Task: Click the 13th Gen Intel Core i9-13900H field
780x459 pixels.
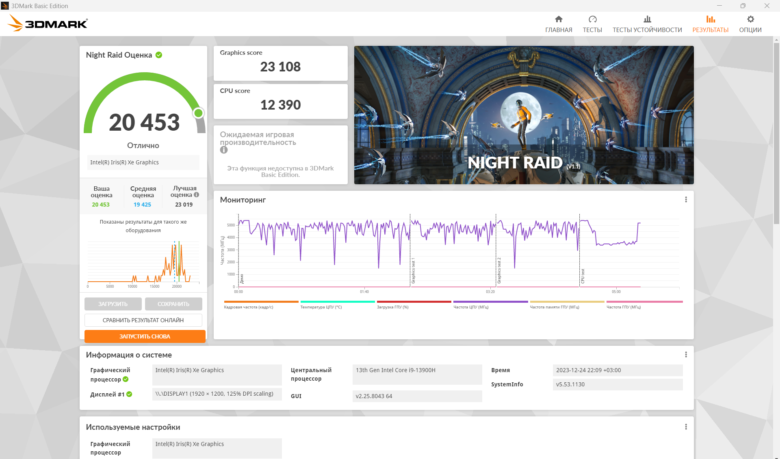Action: (417, 374)
